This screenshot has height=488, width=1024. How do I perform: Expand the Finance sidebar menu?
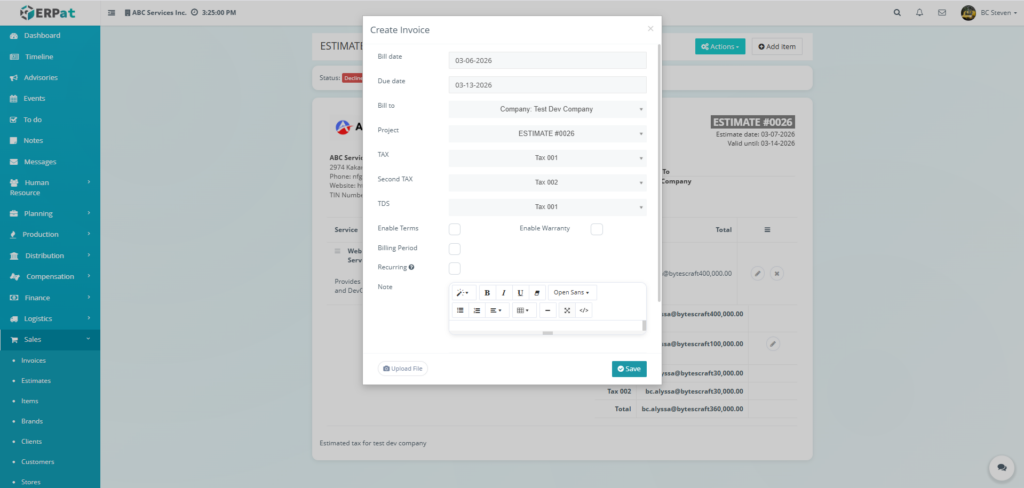pos(50,297)
